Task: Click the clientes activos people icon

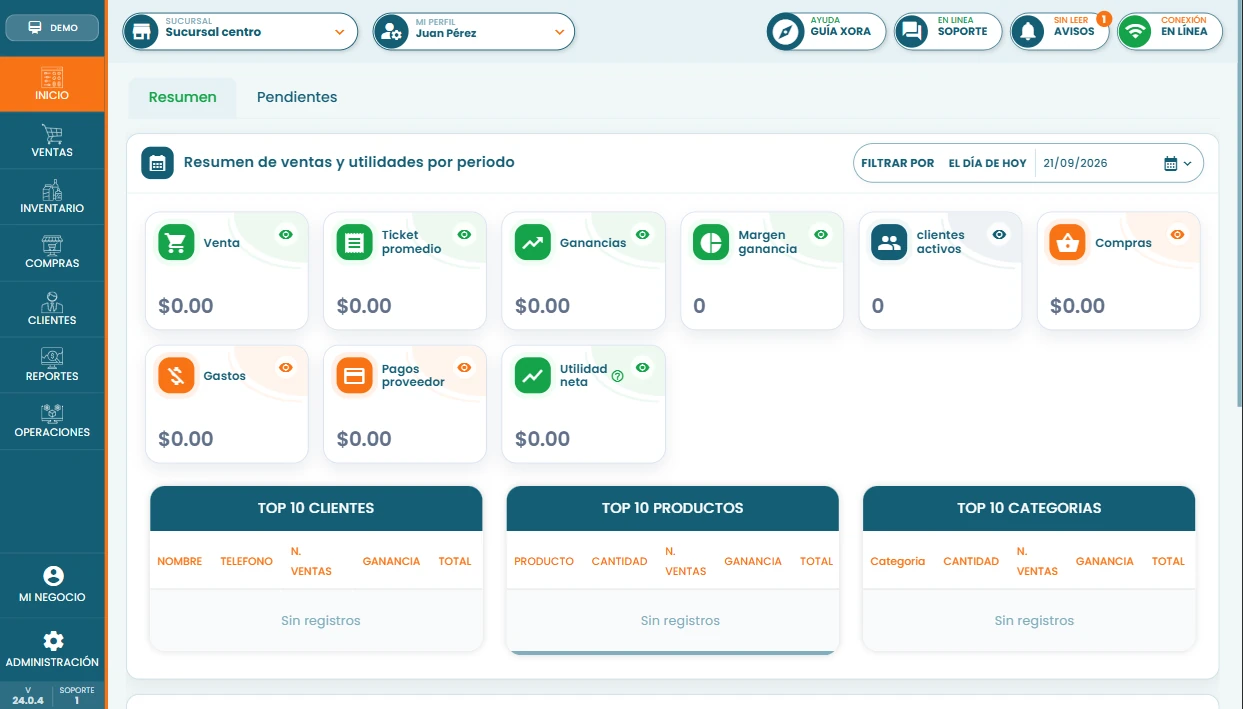Action: pos(889,243)
